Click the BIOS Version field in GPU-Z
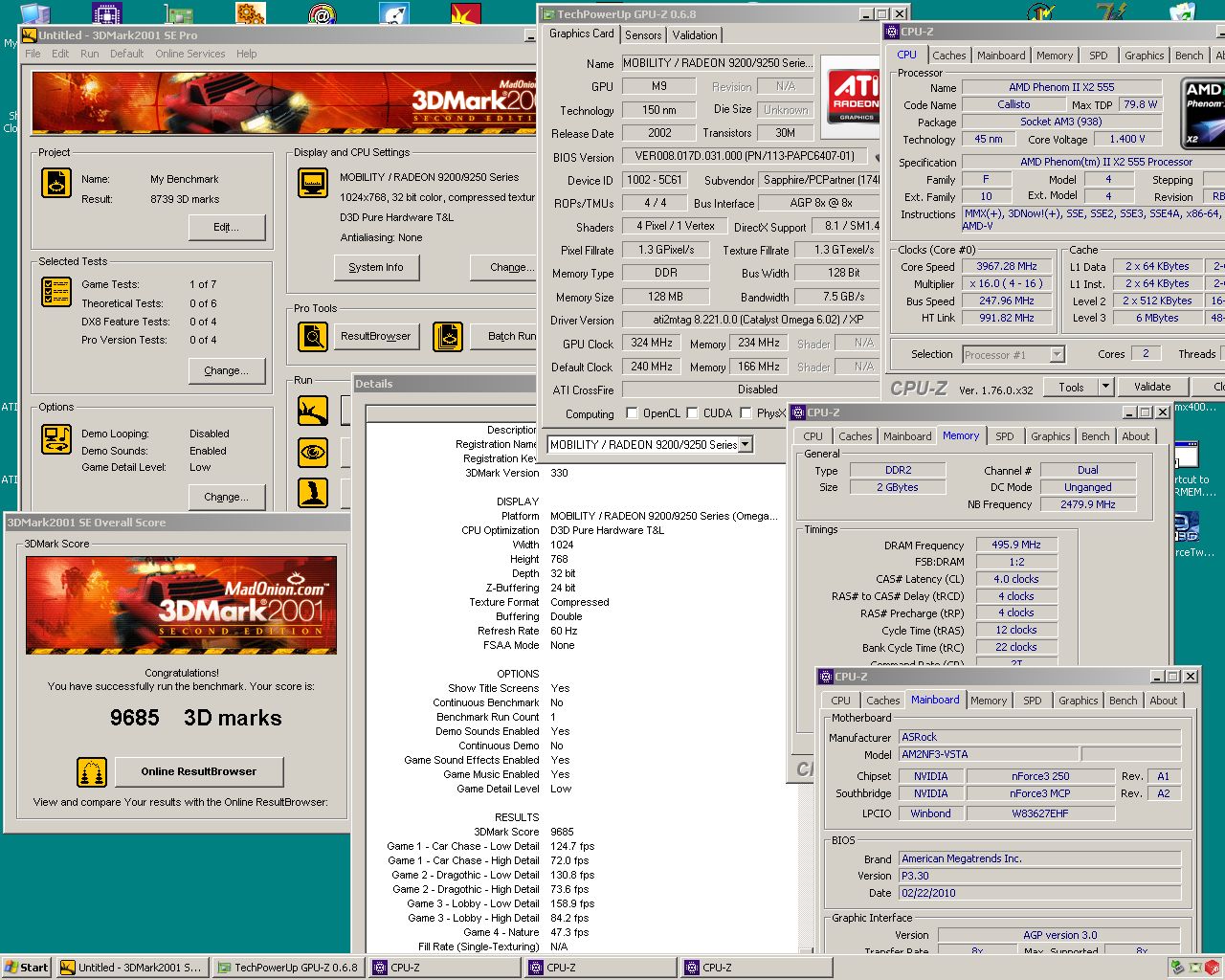The width and height of the screenshot is (1225, 980). pos(744,155)
